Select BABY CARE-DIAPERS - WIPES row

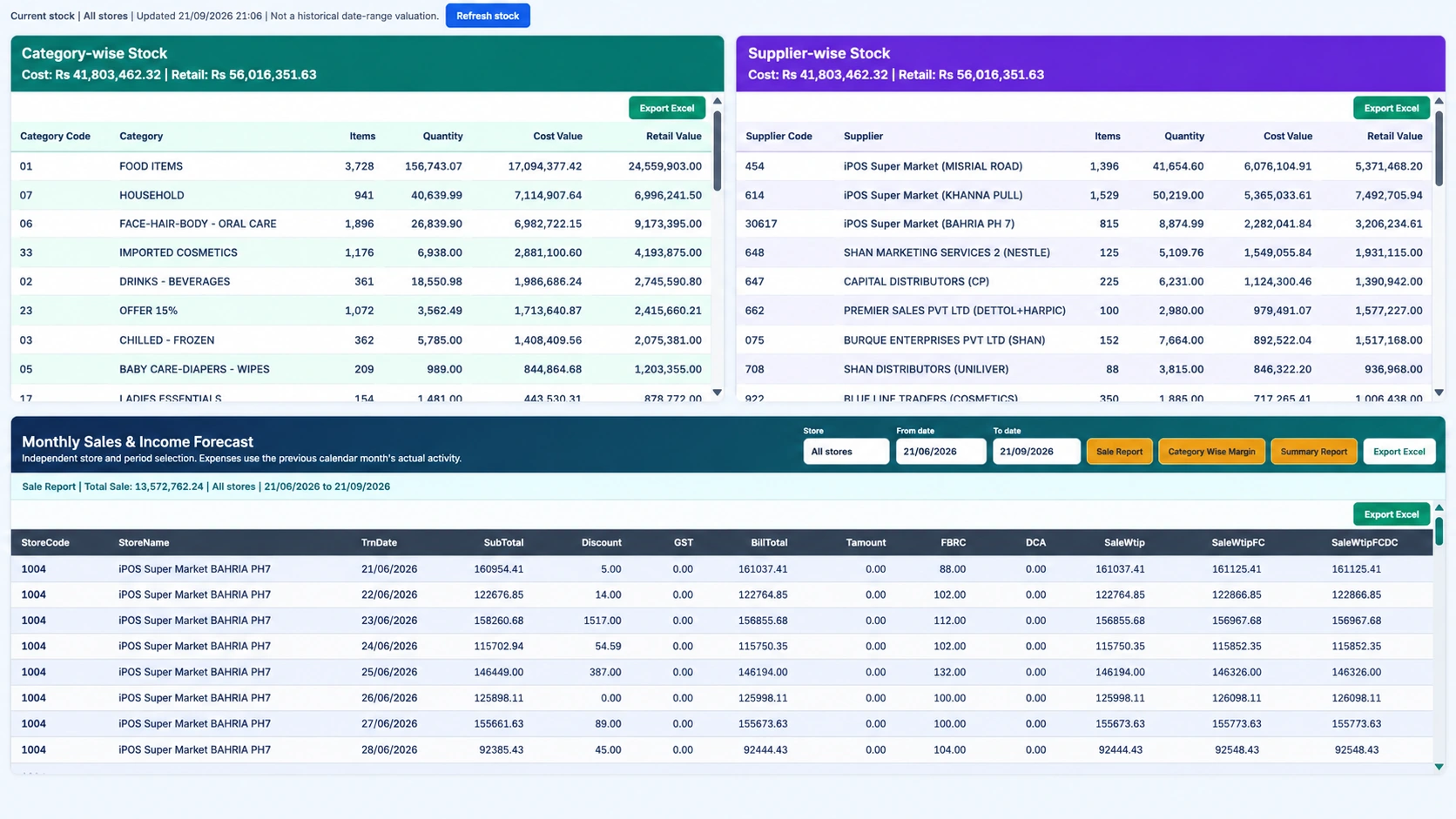[x=361, y=369]
